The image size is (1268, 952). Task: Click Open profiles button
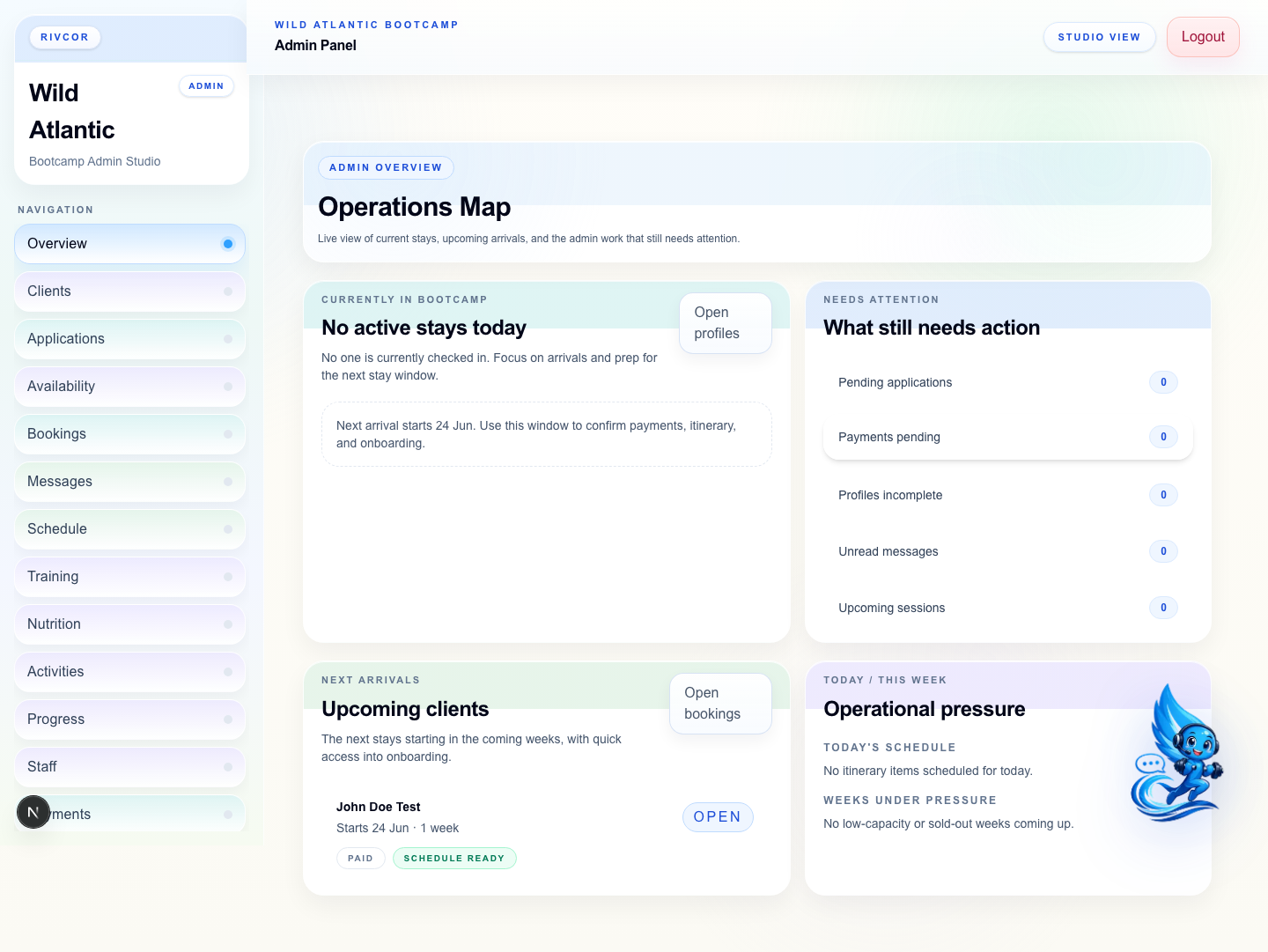pyautogui.click(x=726, y=323)
